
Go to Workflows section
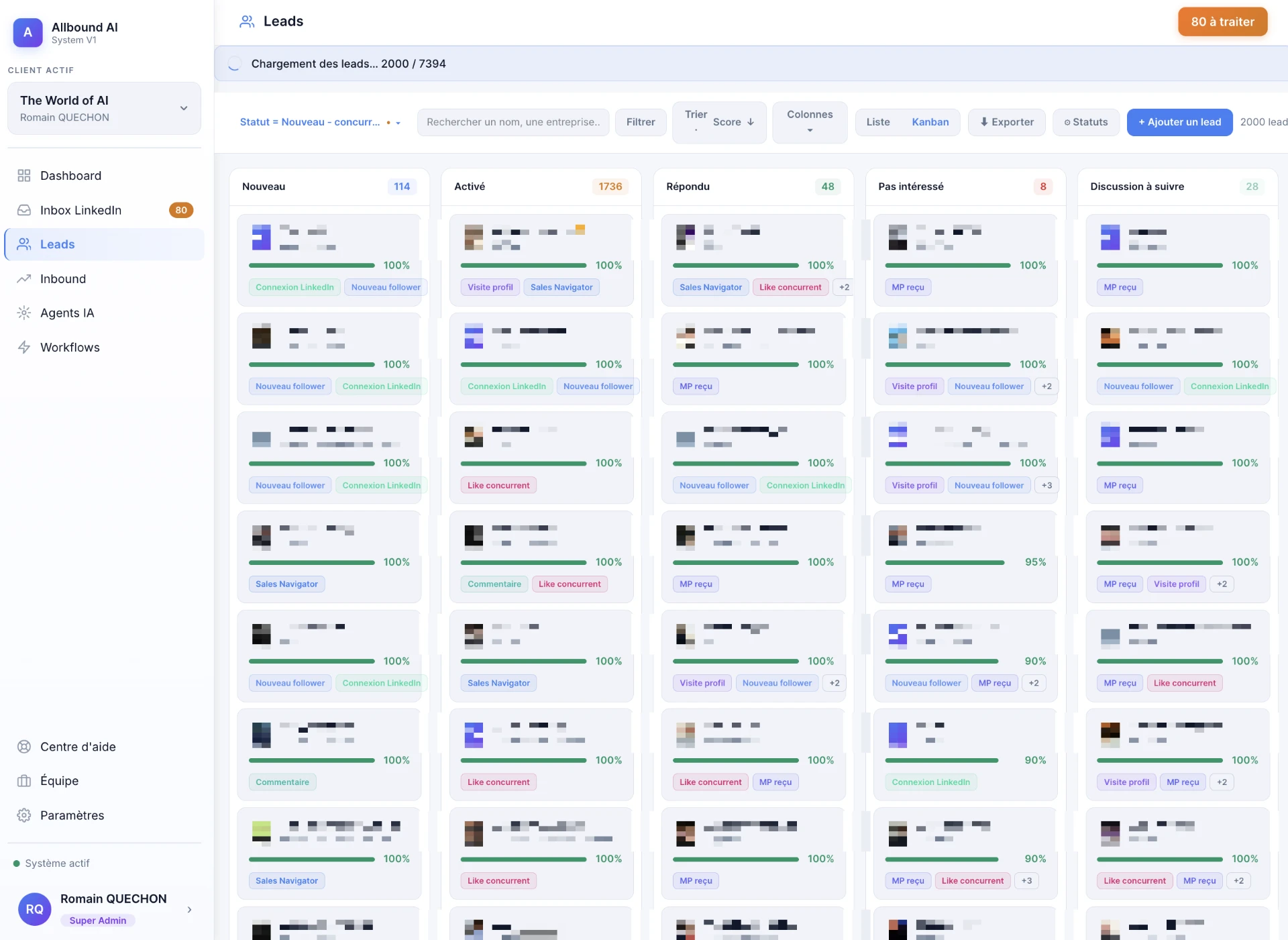click(x=104, y=347)
